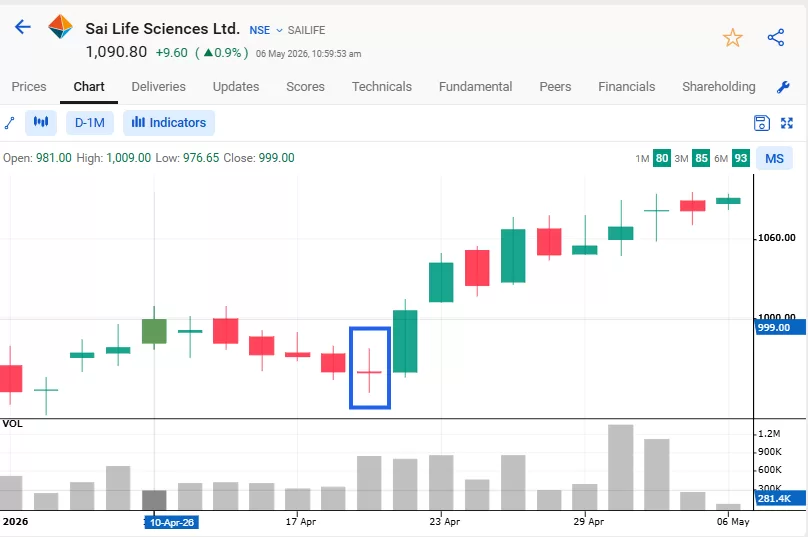The image size is (808, 537).
Task: Open the Indicators menu
Action: click(169, 123)
